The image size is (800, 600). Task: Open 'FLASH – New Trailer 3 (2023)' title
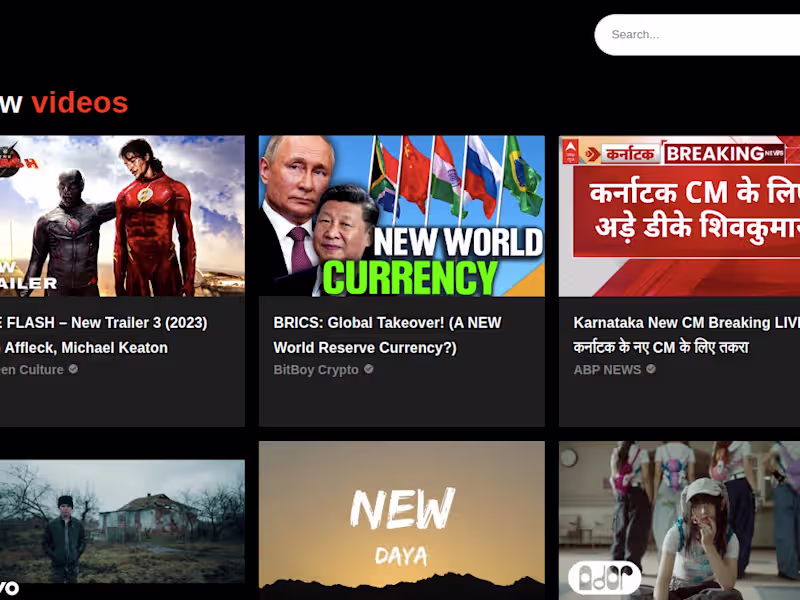[x=104, y=335]
